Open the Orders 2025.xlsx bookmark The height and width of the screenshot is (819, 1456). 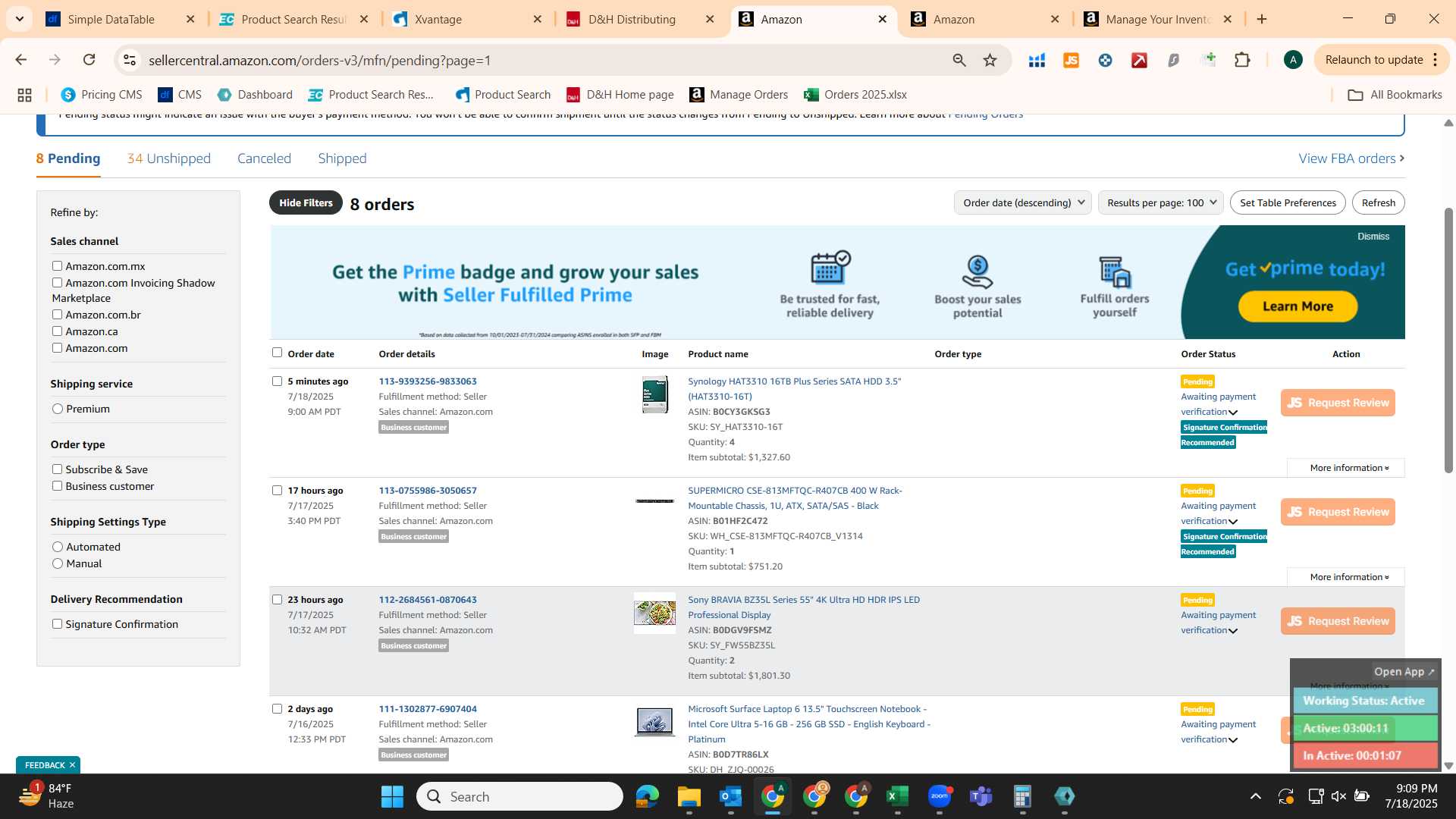pyautogui.click(x=855, y=95)
